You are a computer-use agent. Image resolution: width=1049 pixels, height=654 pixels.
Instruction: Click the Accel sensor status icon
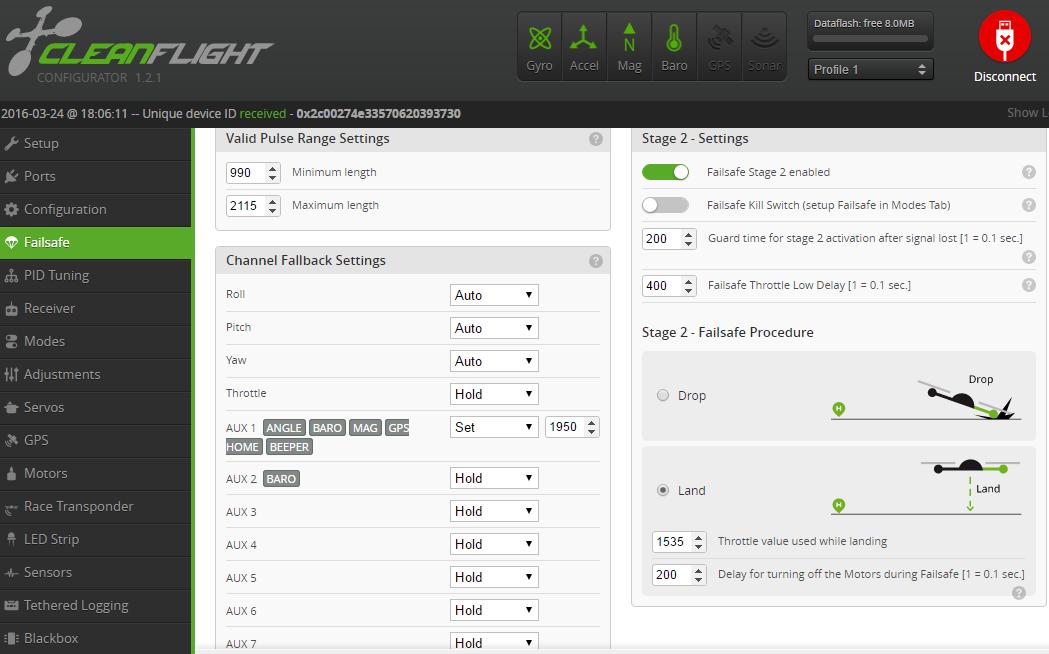point(584,47)
